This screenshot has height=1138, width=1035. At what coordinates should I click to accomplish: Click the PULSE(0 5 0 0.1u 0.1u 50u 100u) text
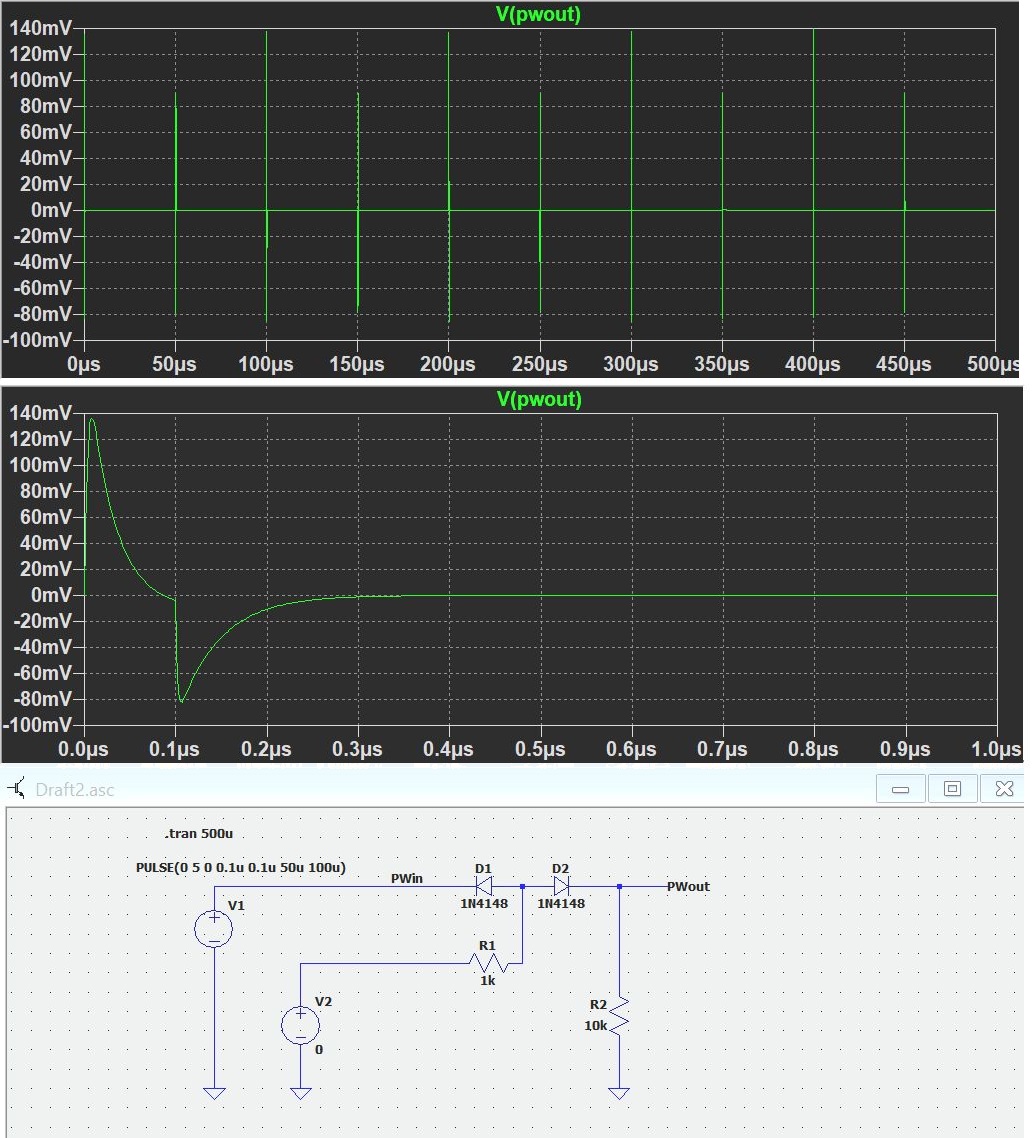click(x=241, y=867)
